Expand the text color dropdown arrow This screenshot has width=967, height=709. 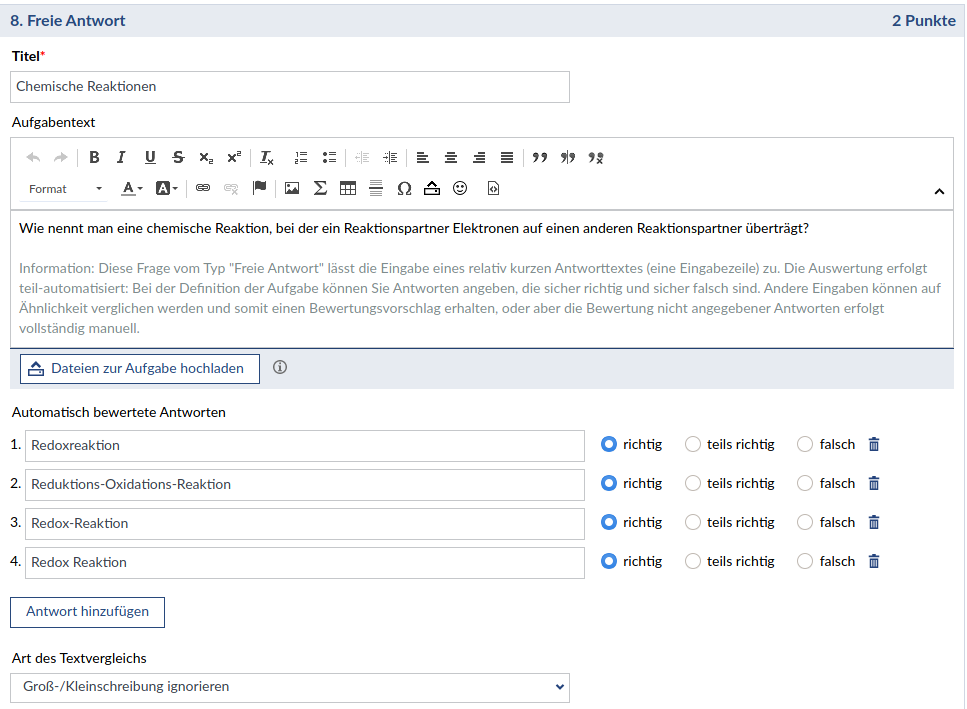pyautogui.click(x=140, y=189)
